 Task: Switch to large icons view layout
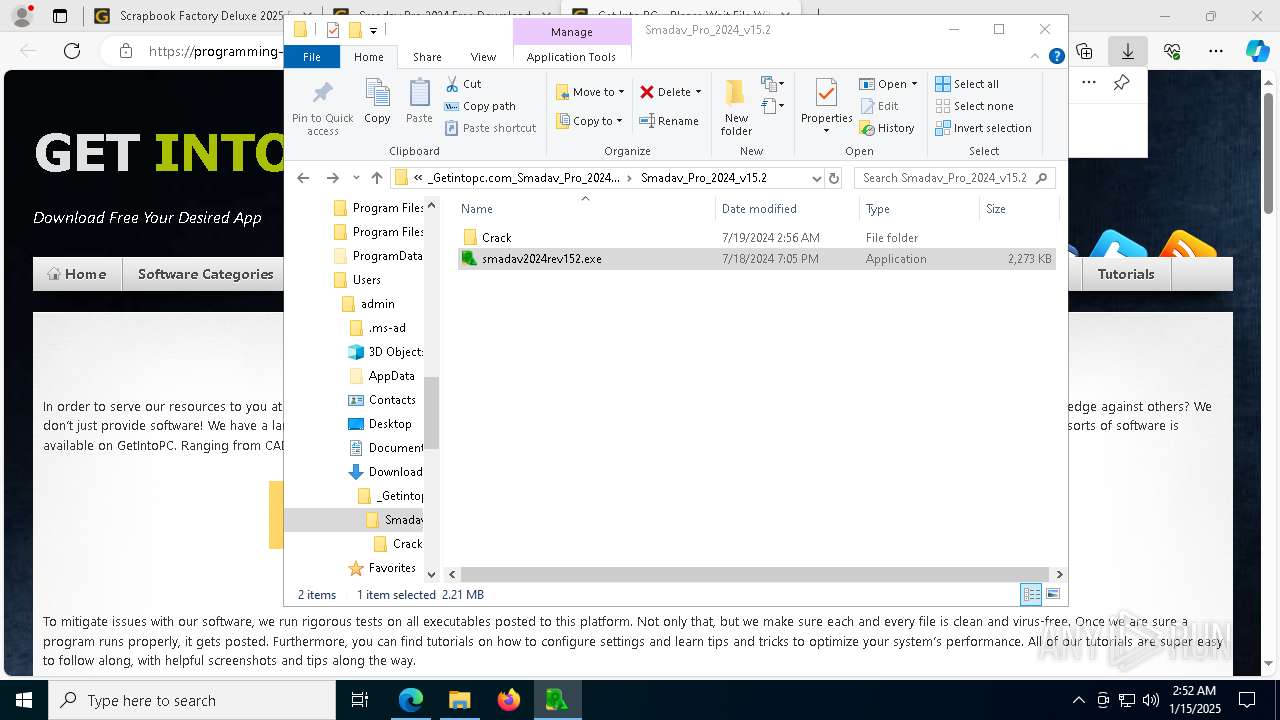(x=1052, y=595)
